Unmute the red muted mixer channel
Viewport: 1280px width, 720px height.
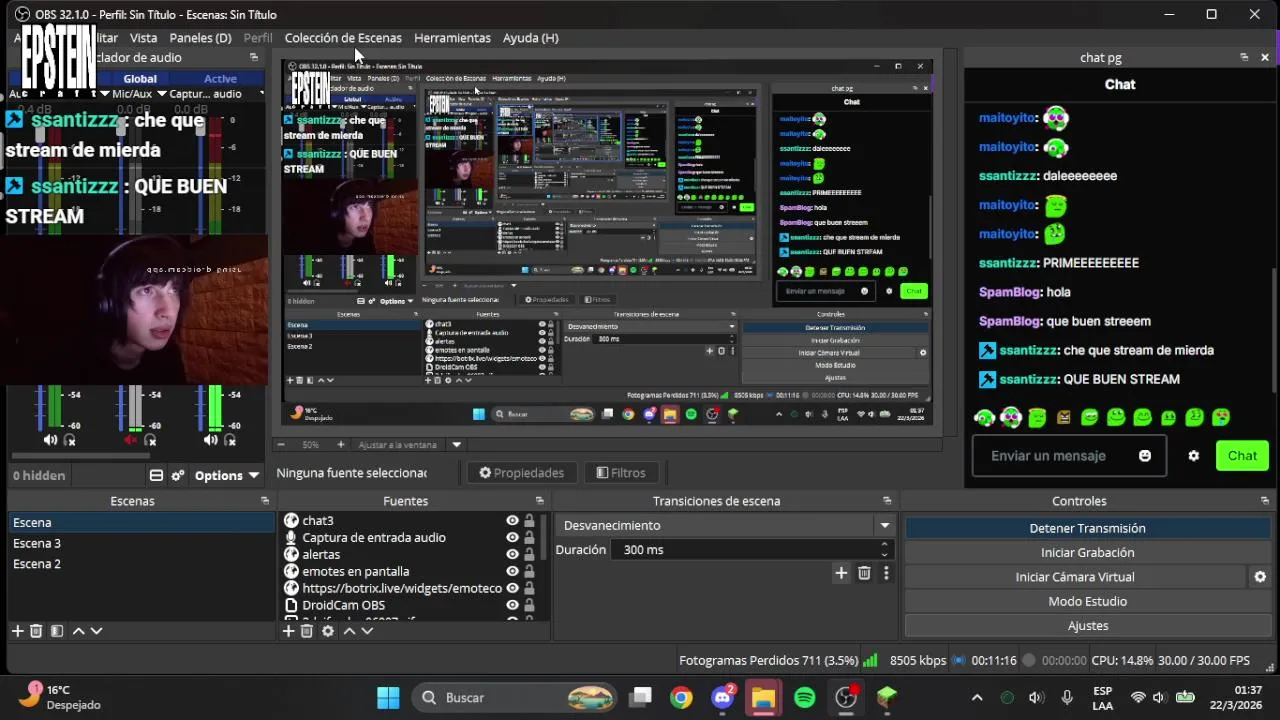point(130,440)
